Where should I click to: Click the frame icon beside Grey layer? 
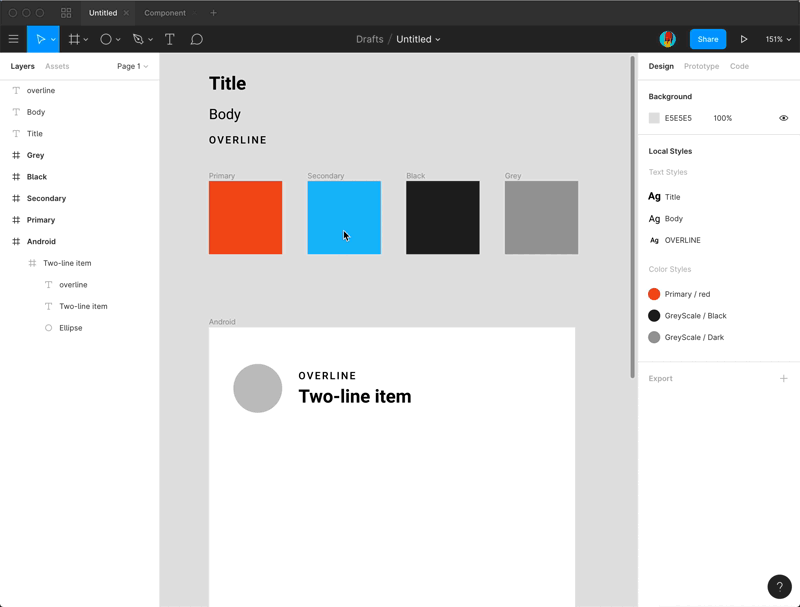(16, 155)
